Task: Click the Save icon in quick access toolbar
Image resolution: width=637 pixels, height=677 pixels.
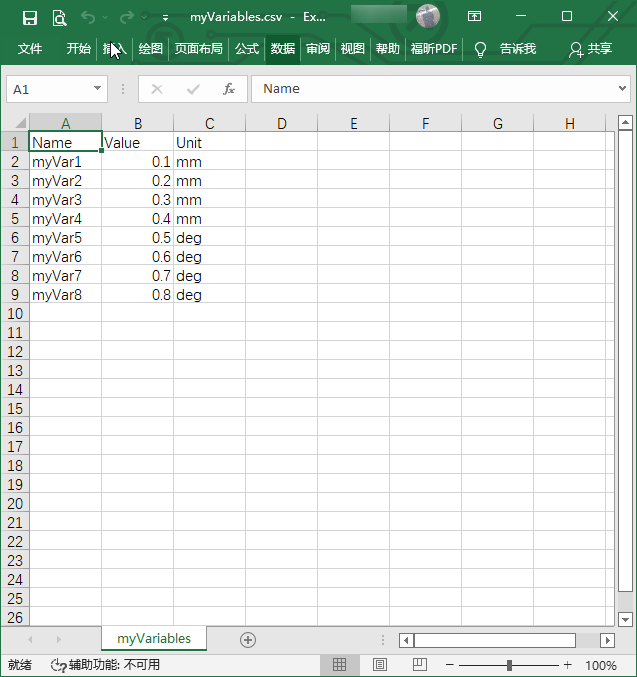Action: coord(30,18)
